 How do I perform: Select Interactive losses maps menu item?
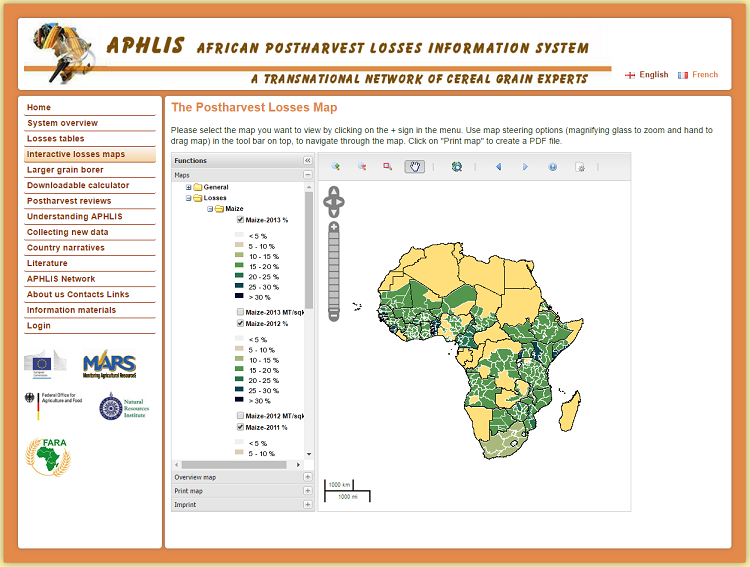pyautogui.click(x=90, y=154)
